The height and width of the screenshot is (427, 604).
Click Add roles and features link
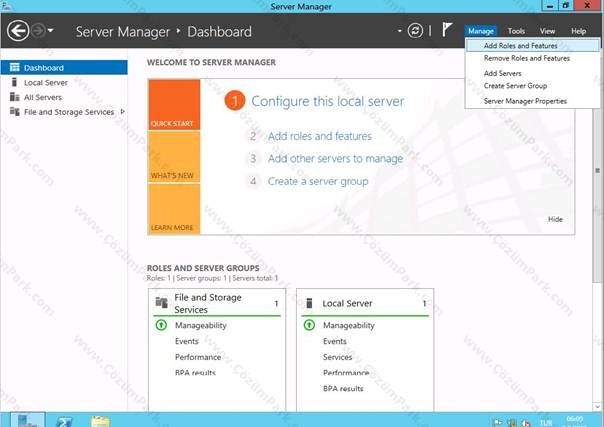[320, 136]
